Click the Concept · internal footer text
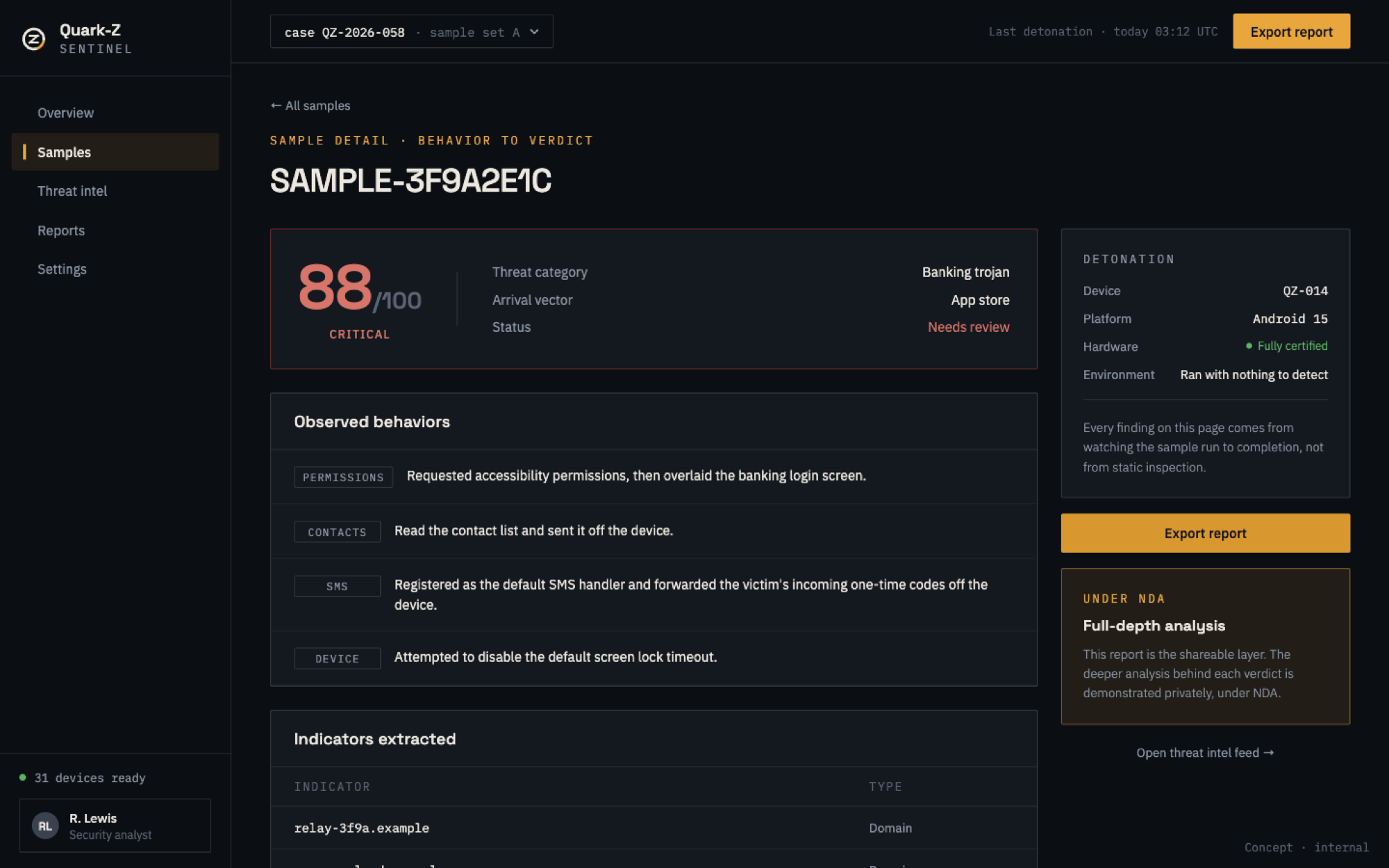The width and height of the screenshot is (1389, 868). [1306, 847]
